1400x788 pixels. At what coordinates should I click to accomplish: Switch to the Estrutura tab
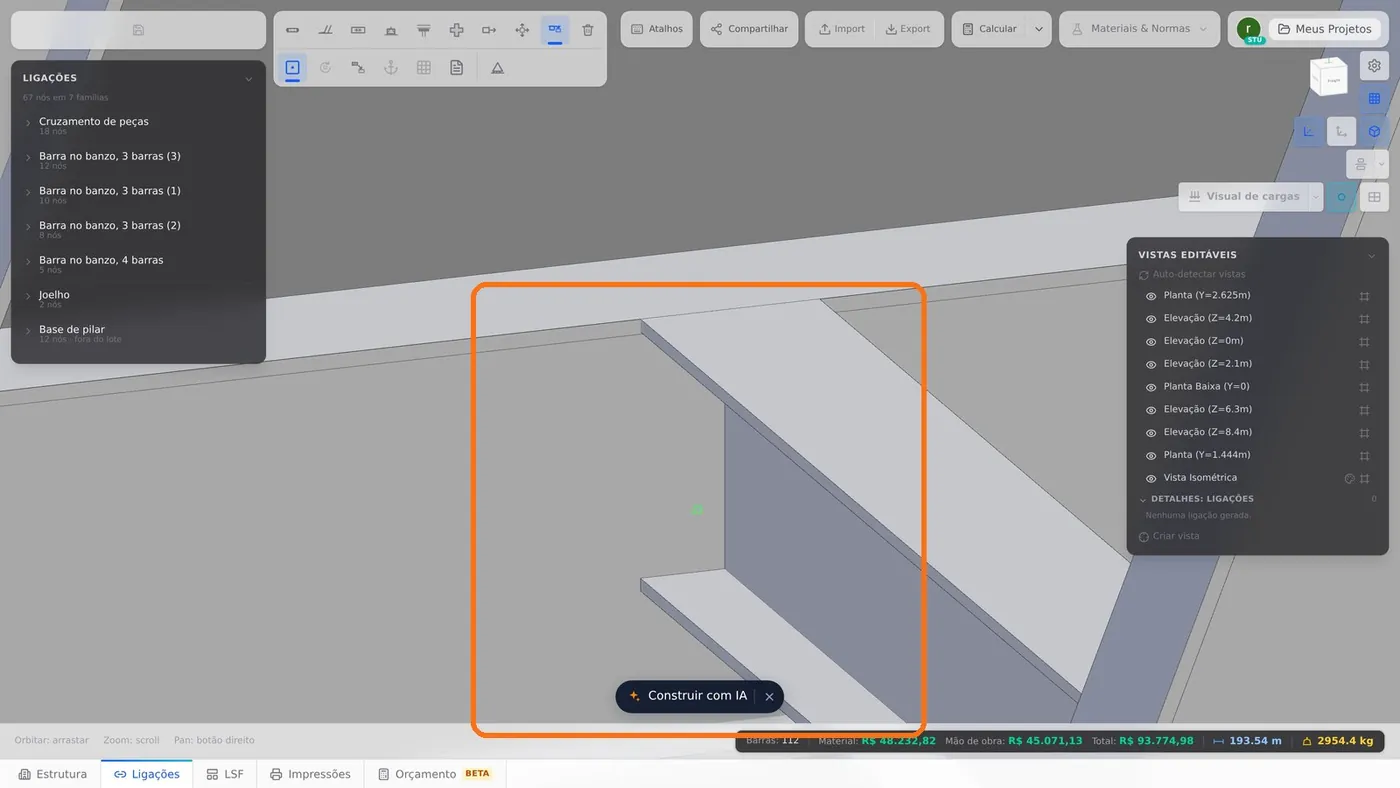(x=53, y=774)
